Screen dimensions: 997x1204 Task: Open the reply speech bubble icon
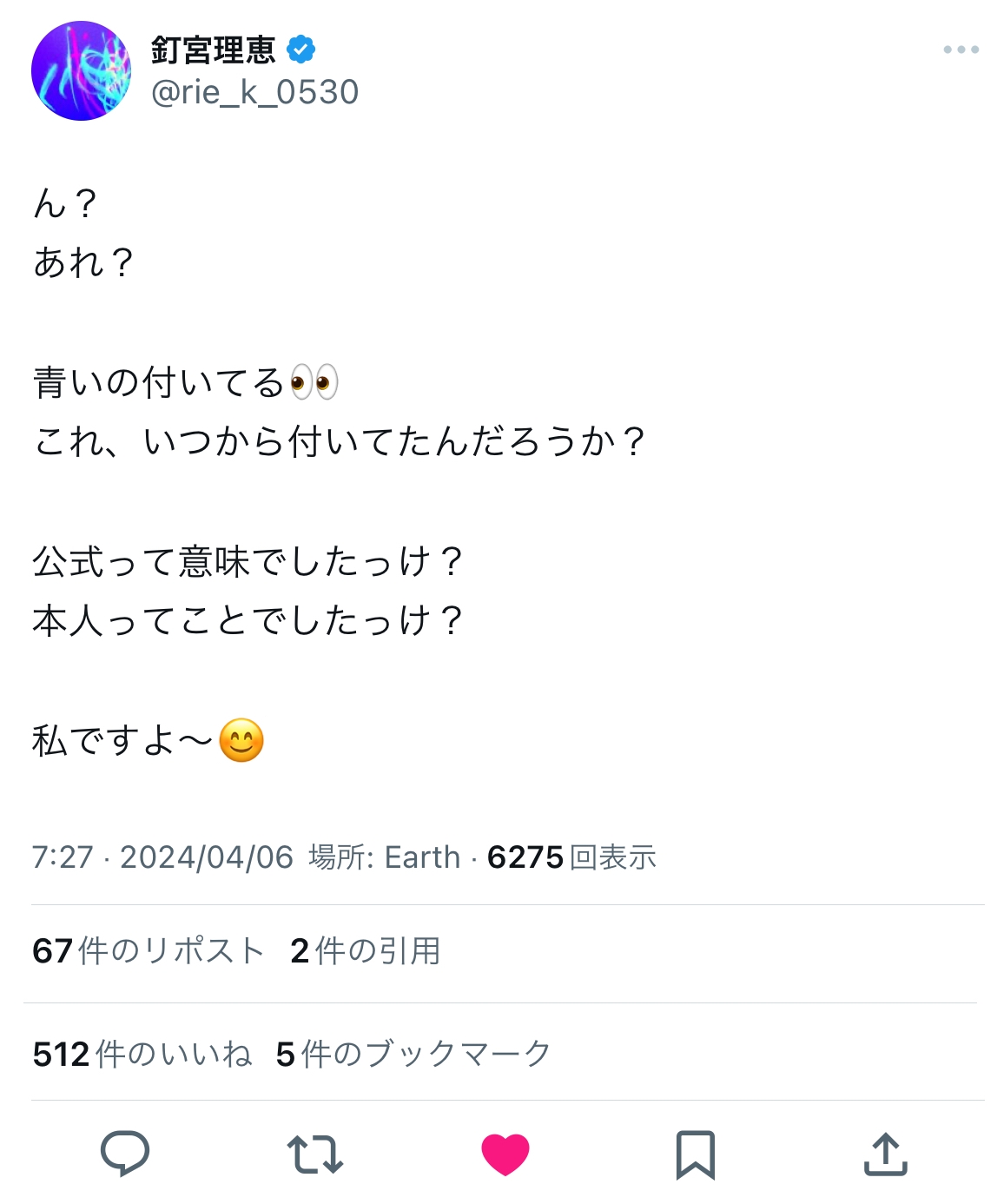click(125, 1154)
